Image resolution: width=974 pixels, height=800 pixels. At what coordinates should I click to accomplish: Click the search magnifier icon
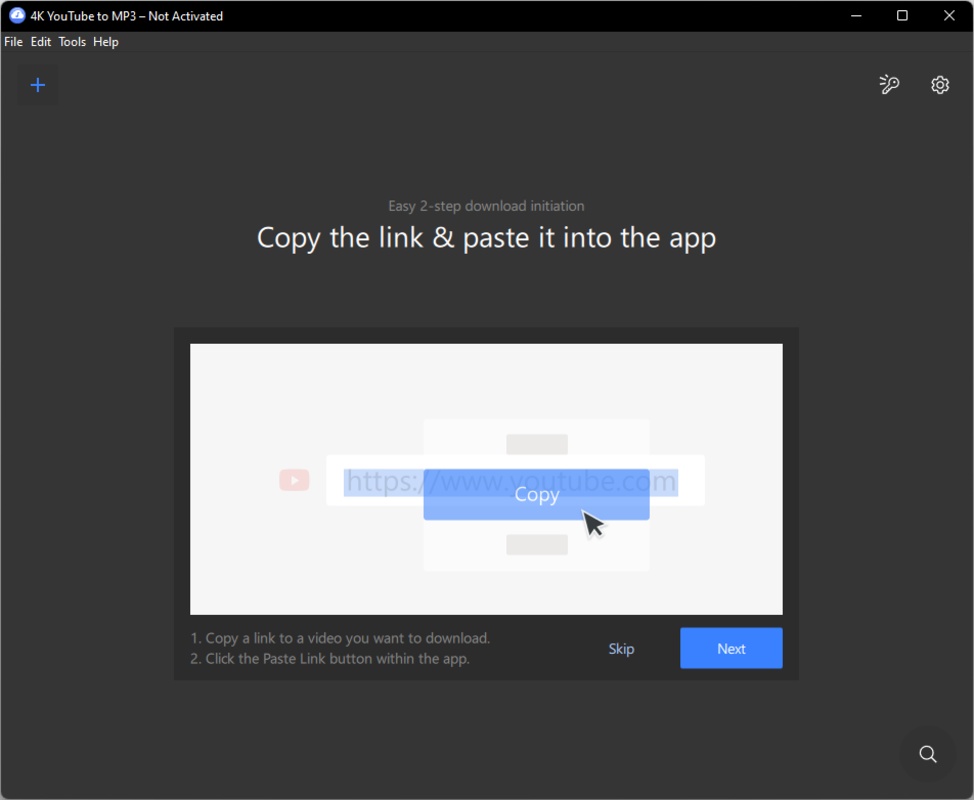927,754
